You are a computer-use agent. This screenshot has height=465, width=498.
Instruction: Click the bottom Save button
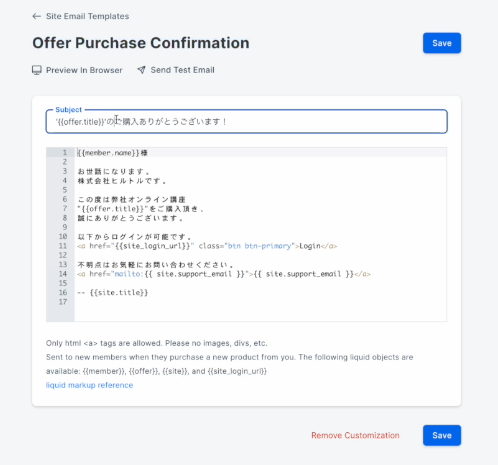click(x=442, y=435)
